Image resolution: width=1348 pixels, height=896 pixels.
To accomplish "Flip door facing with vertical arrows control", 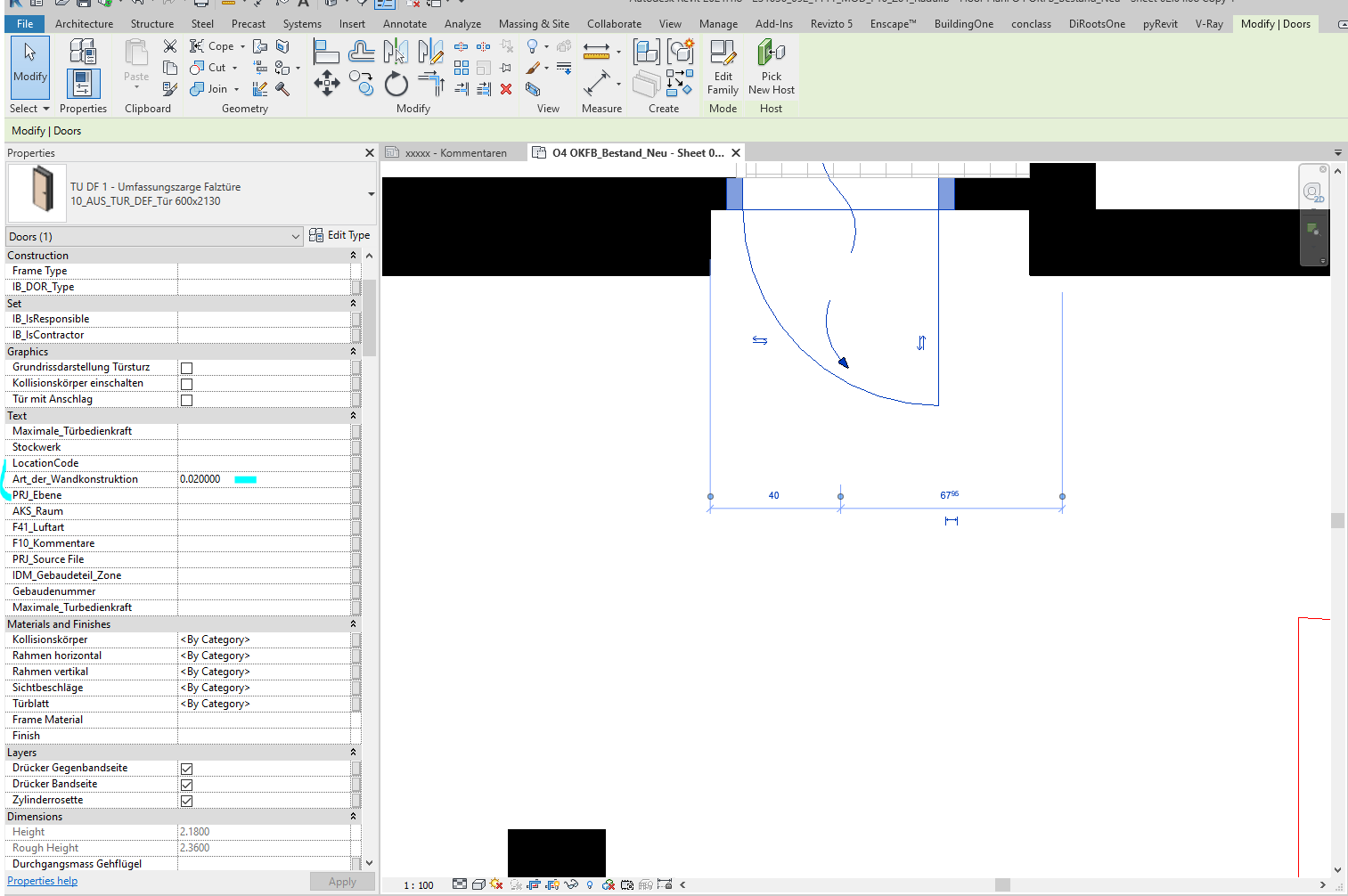I will point(921,343).
